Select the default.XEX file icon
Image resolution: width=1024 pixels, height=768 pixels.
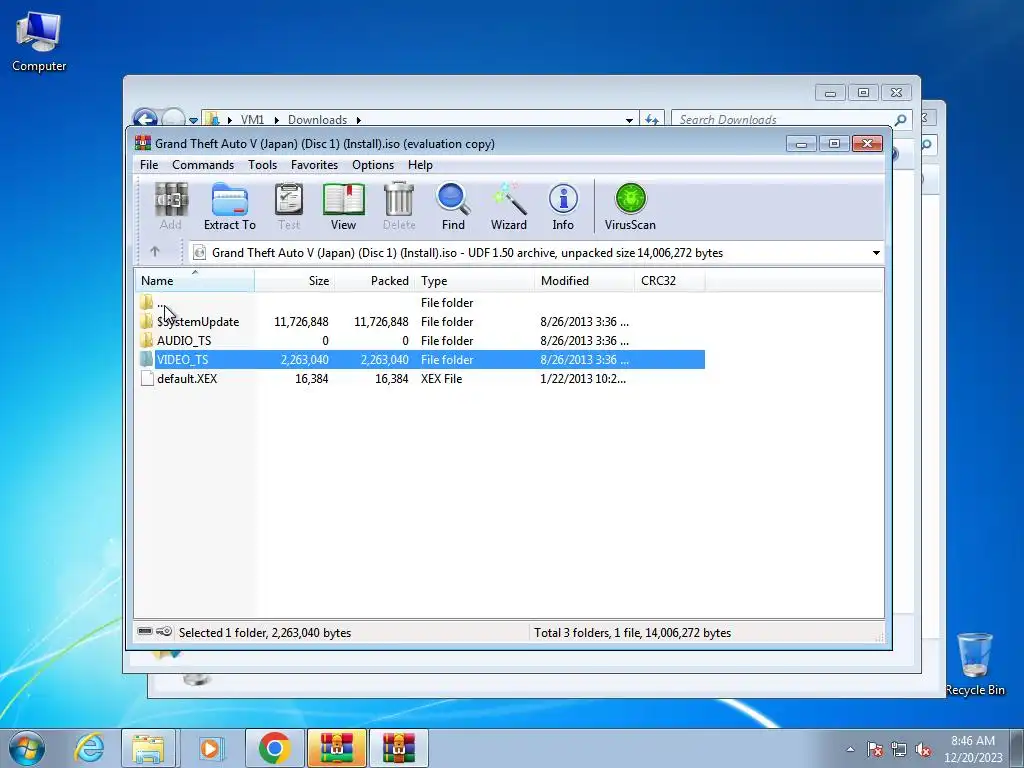[148, 378]
